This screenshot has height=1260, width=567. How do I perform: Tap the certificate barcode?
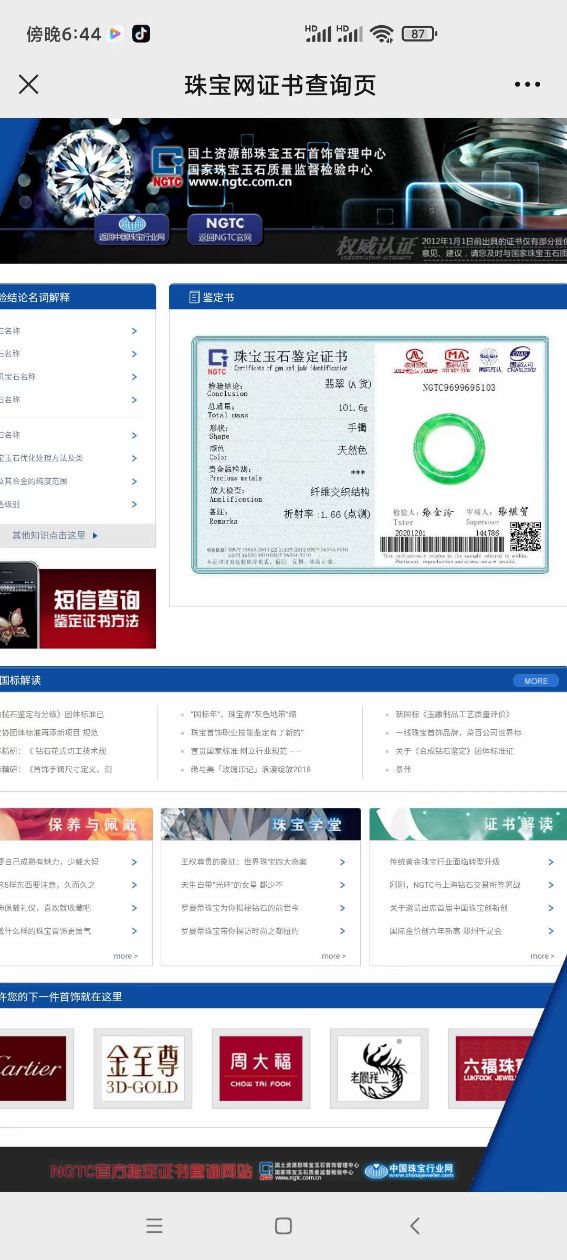point(441,544)
